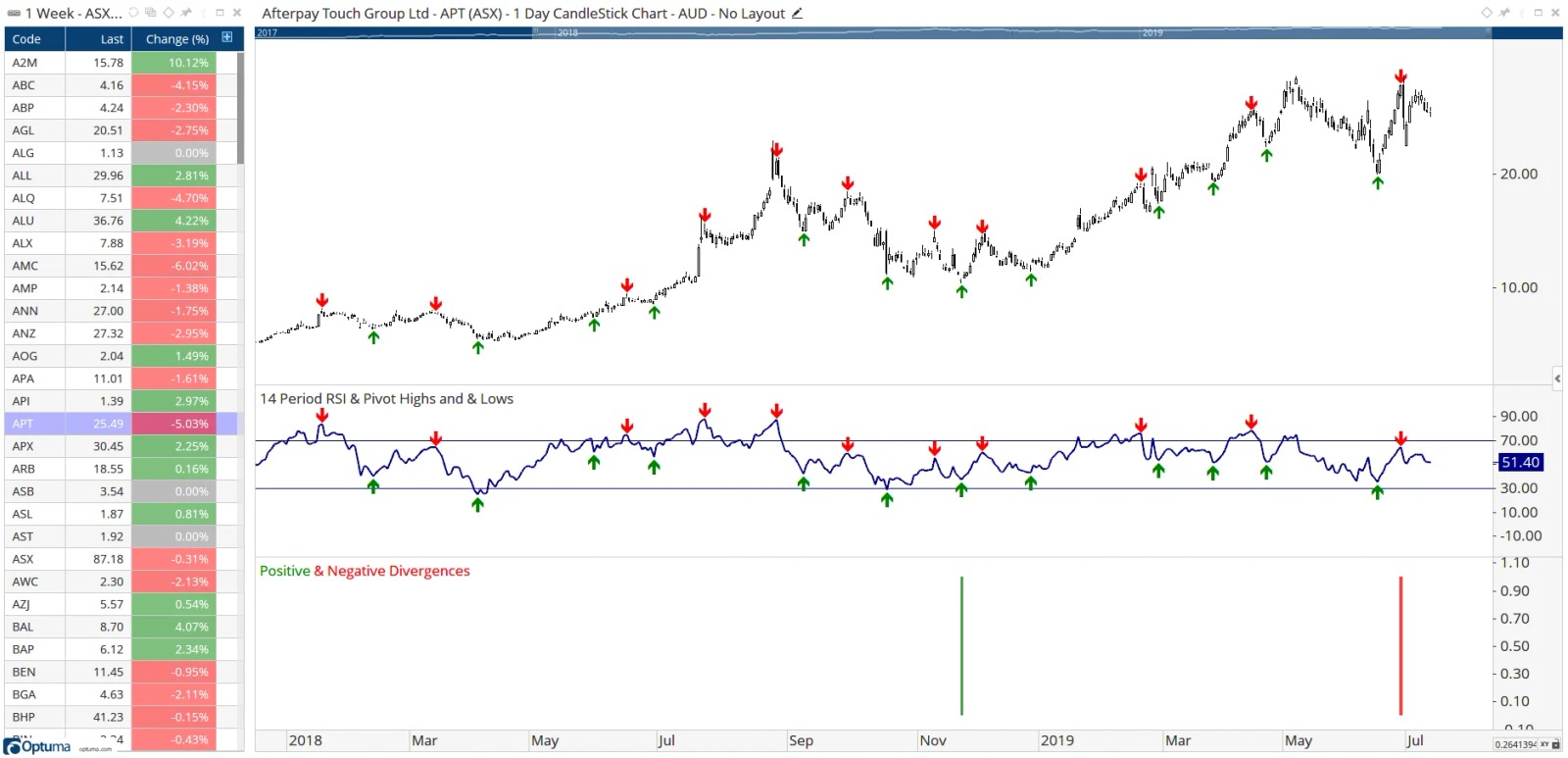Select the AMC row in the watchlist
1568x758 pixels.
[x=122, y=266]
